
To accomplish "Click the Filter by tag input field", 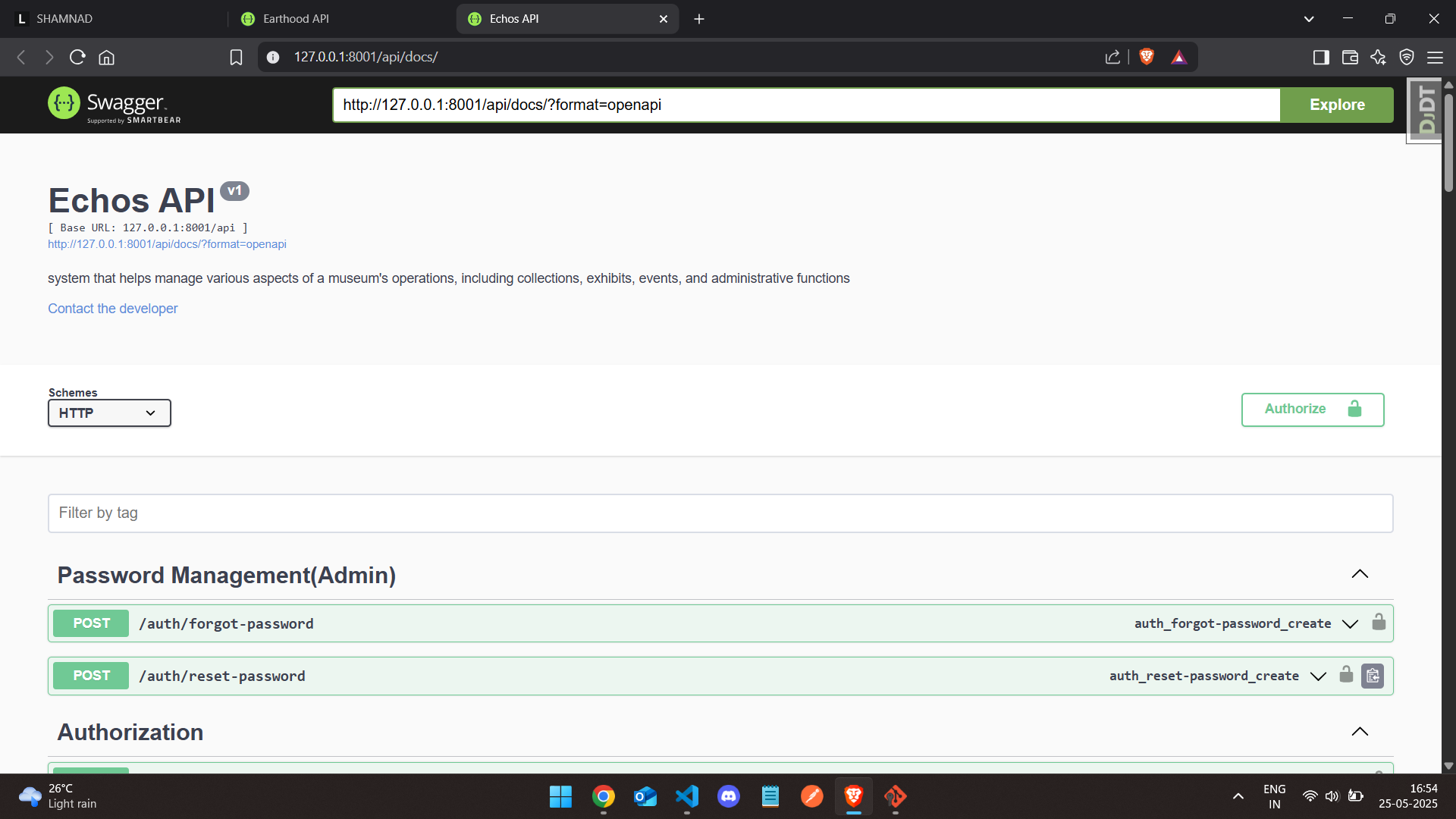I will [720, 513].
